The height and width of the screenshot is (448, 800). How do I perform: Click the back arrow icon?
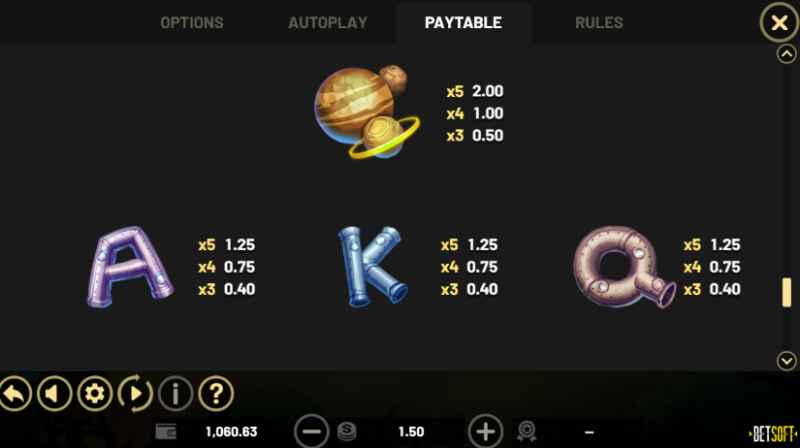tap(15, 393)
